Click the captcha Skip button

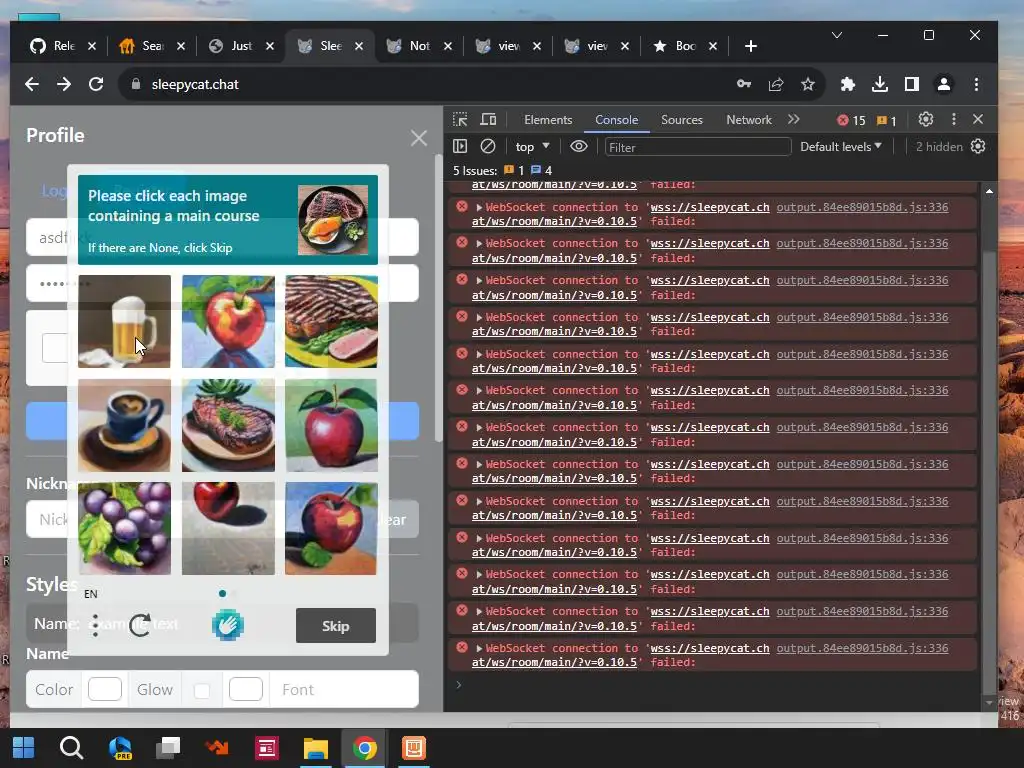336,626
